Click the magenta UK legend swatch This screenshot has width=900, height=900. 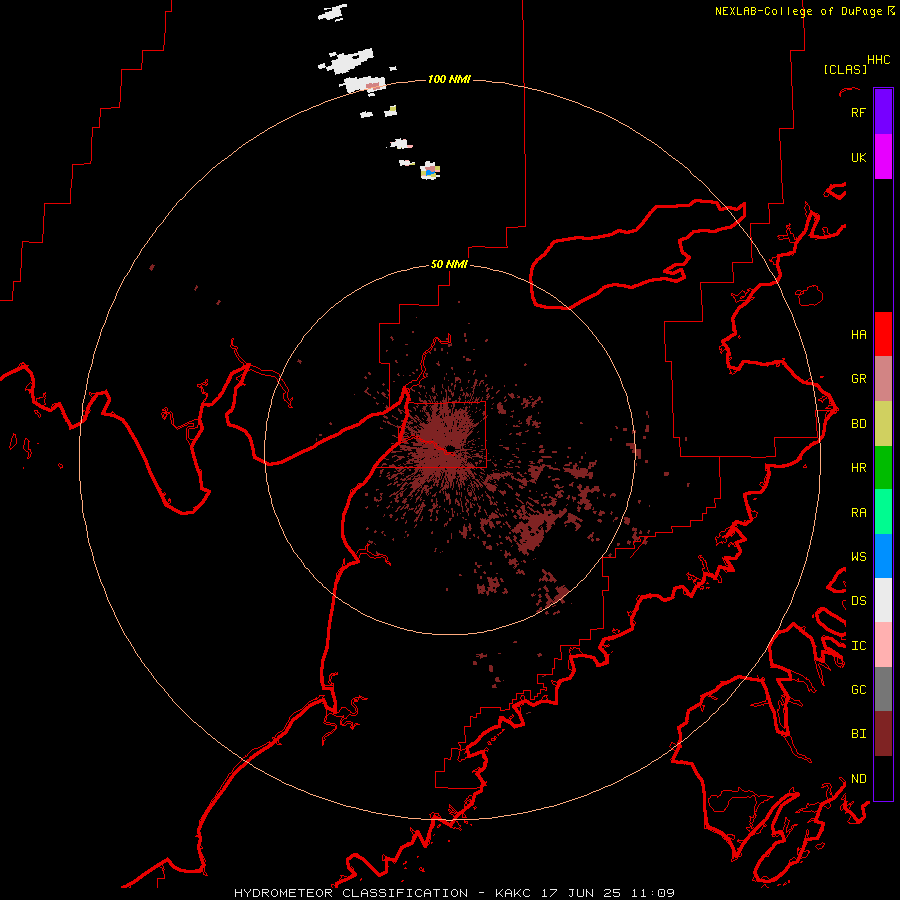883,157
